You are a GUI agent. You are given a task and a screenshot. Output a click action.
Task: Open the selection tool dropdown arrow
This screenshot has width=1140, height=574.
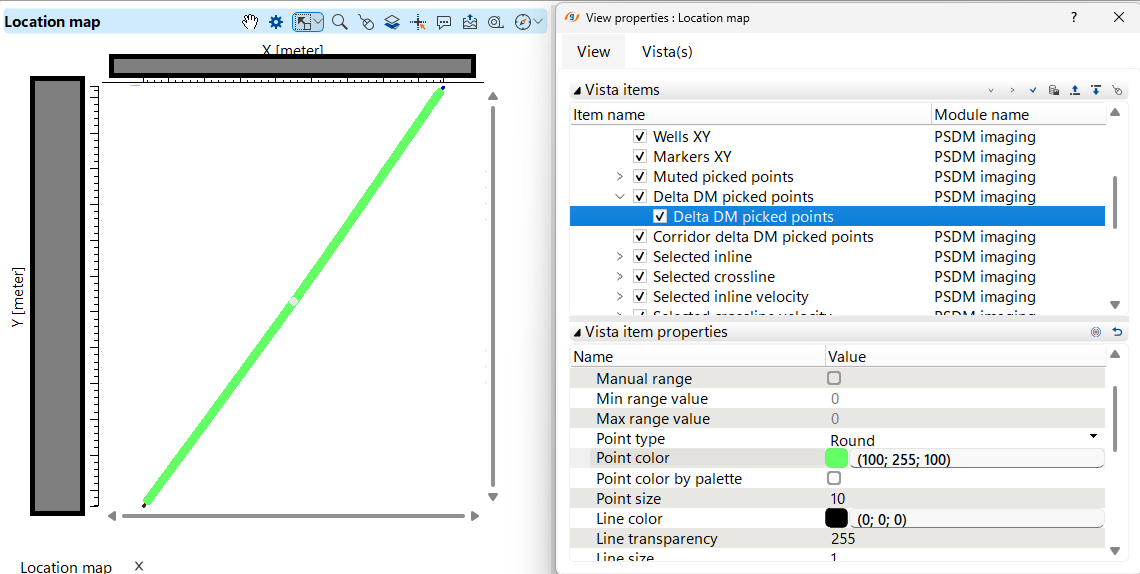click(318, 22)
